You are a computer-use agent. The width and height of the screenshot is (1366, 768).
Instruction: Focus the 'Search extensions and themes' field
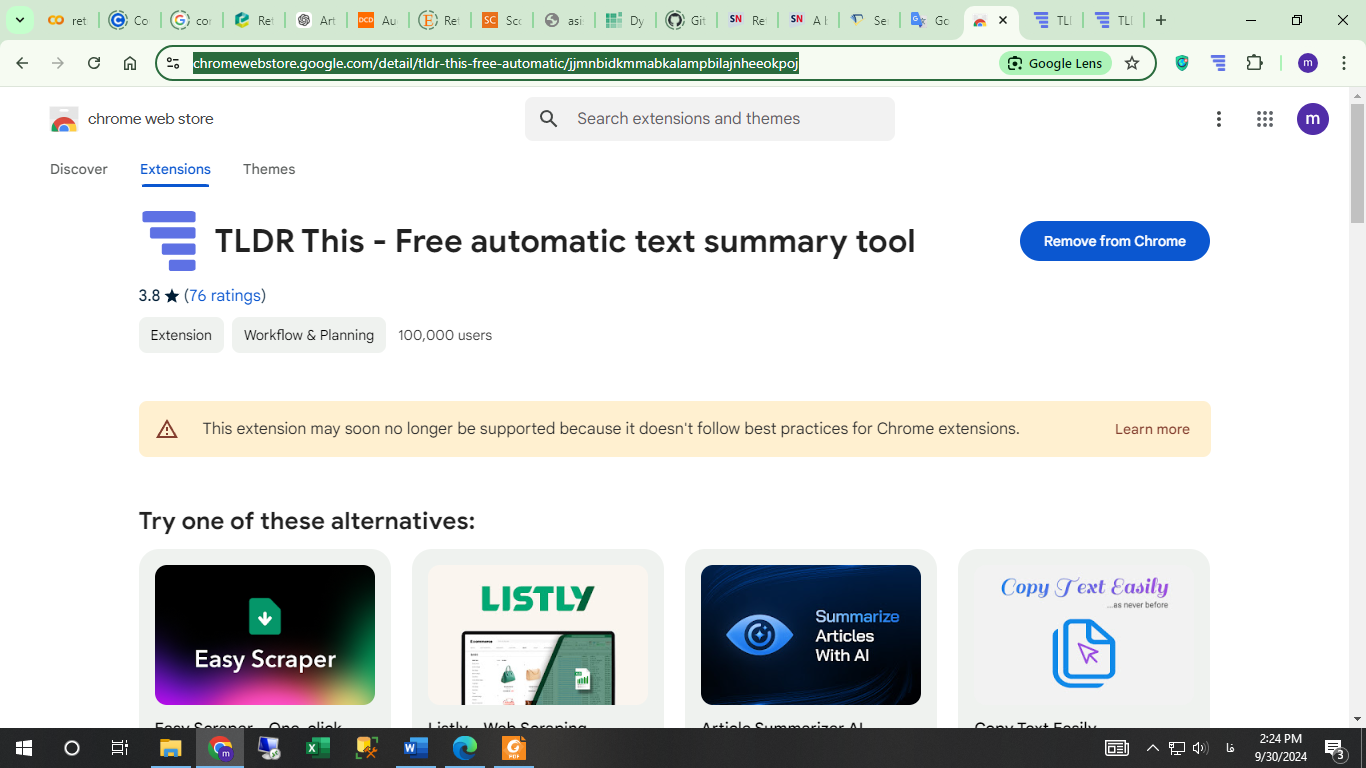pyautogui.click(x=710, y=119)
